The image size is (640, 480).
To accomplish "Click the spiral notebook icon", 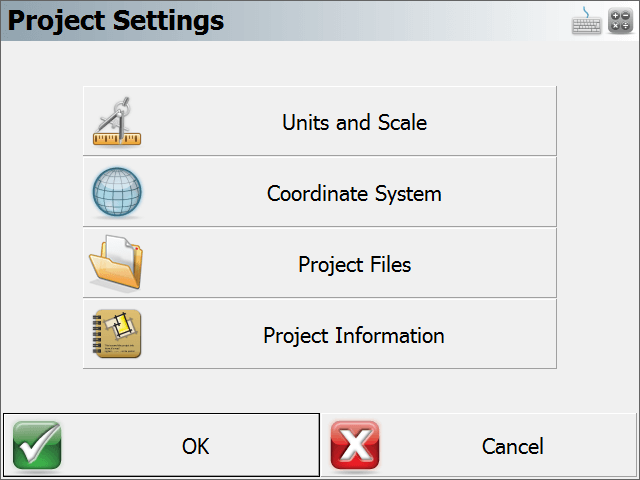I will (x=117, y=333).
